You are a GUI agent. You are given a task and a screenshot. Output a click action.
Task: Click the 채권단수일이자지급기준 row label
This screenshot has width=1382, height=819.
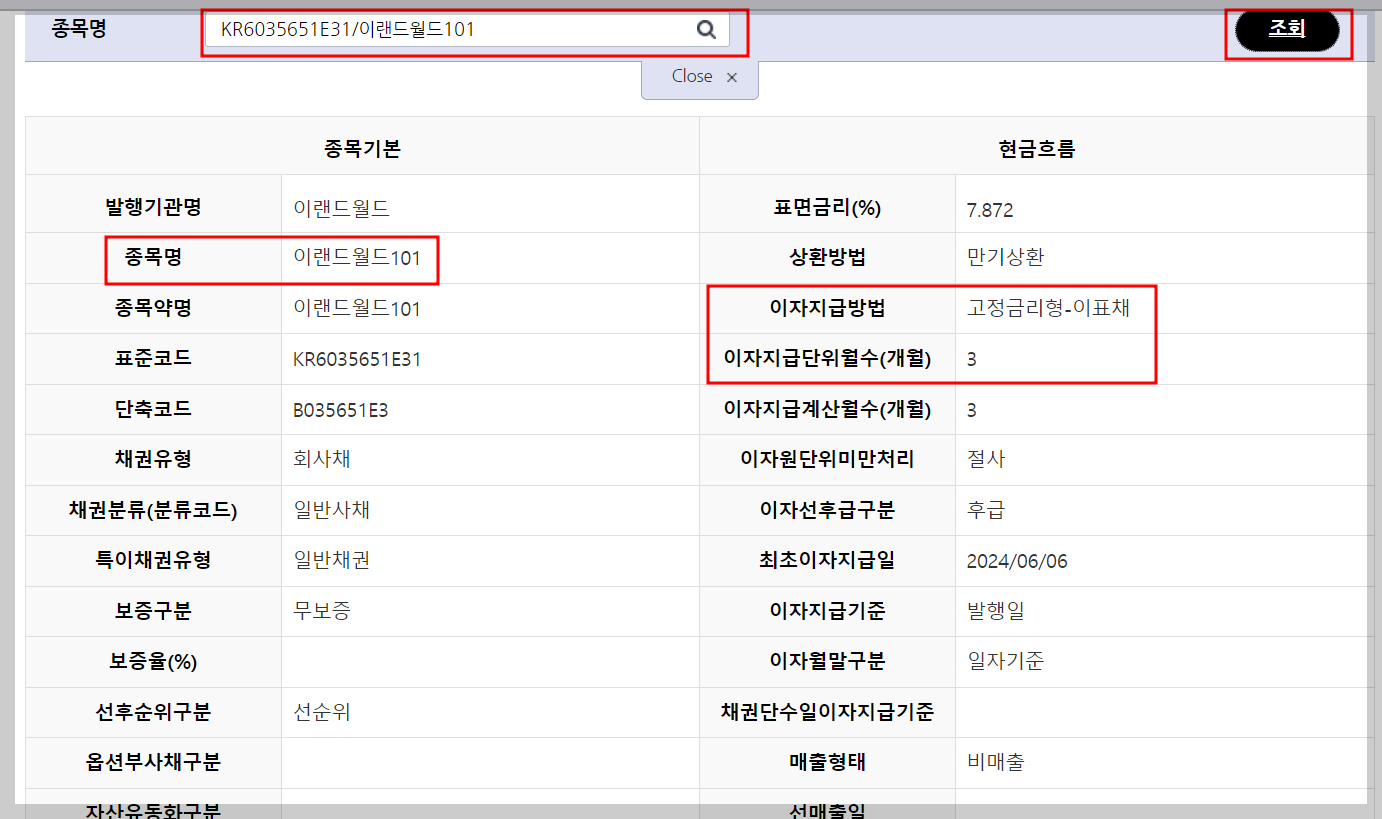tap(827, 712)
